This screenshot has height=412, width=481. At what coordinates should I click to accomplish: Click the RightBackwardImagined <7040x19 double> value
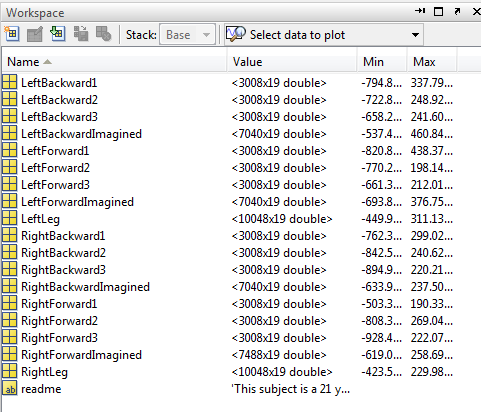coord(279,287)
